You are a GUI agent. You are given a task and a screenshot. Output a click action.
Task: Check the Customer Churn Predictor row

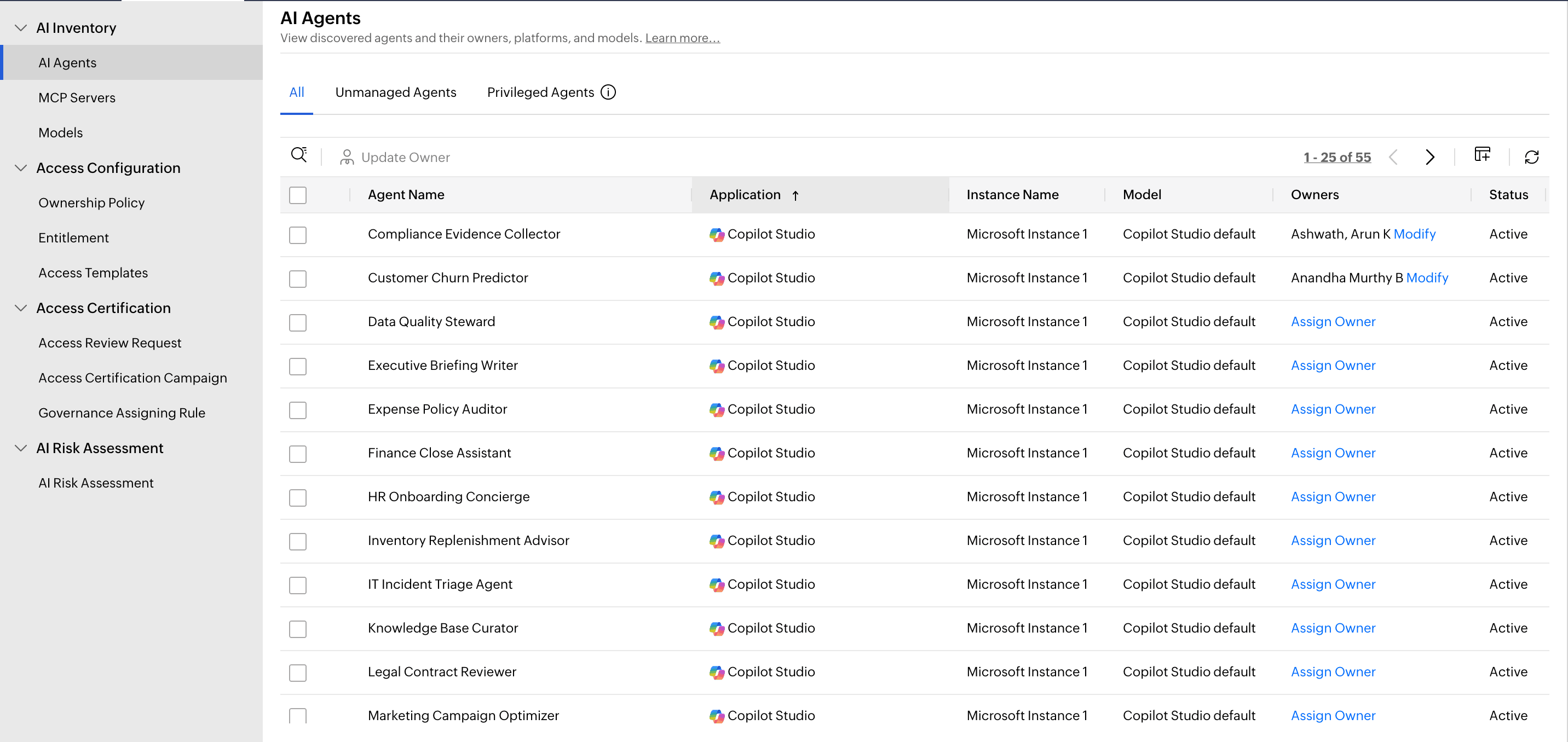(298, 279)
